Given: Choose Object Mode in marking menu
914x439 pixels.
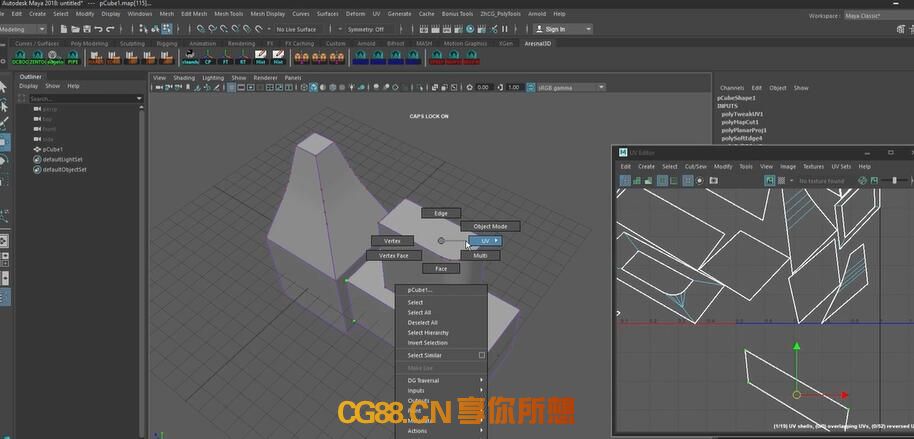Looking at the screenshot, I should pos(490,226).
